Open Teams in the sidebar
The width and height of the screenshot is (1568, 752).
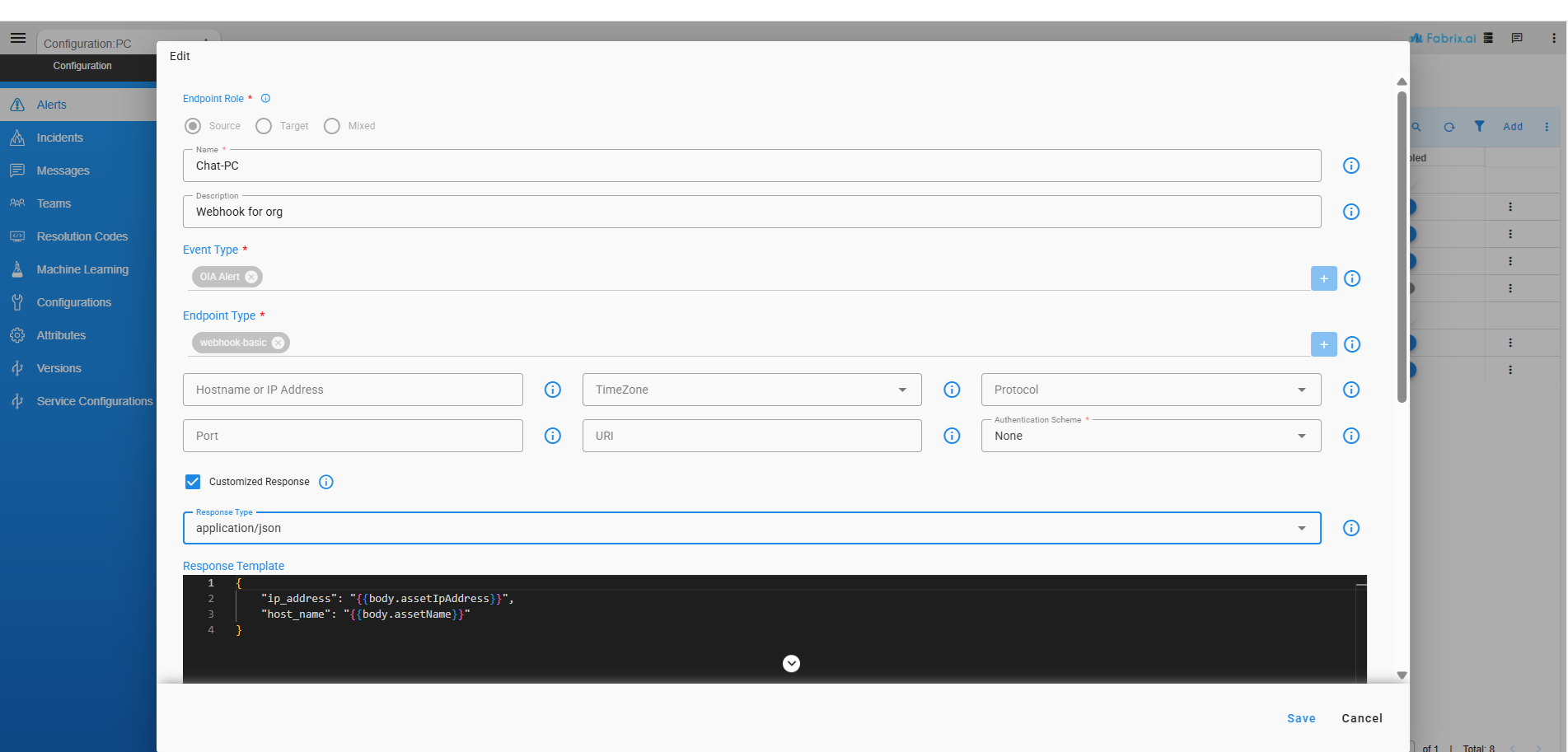(x=78, y=203)
